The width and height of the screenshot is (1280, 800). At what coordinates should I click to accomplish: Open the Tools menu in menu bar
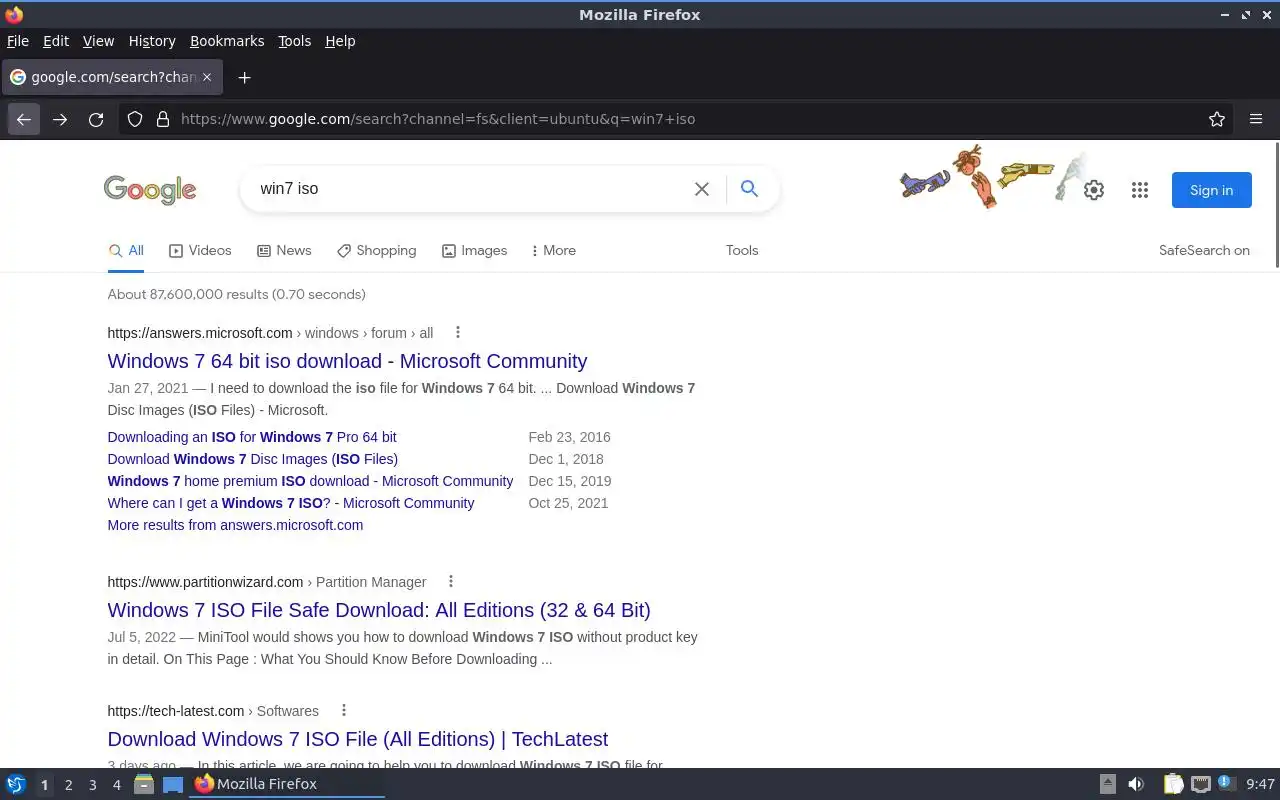[294, 41]
